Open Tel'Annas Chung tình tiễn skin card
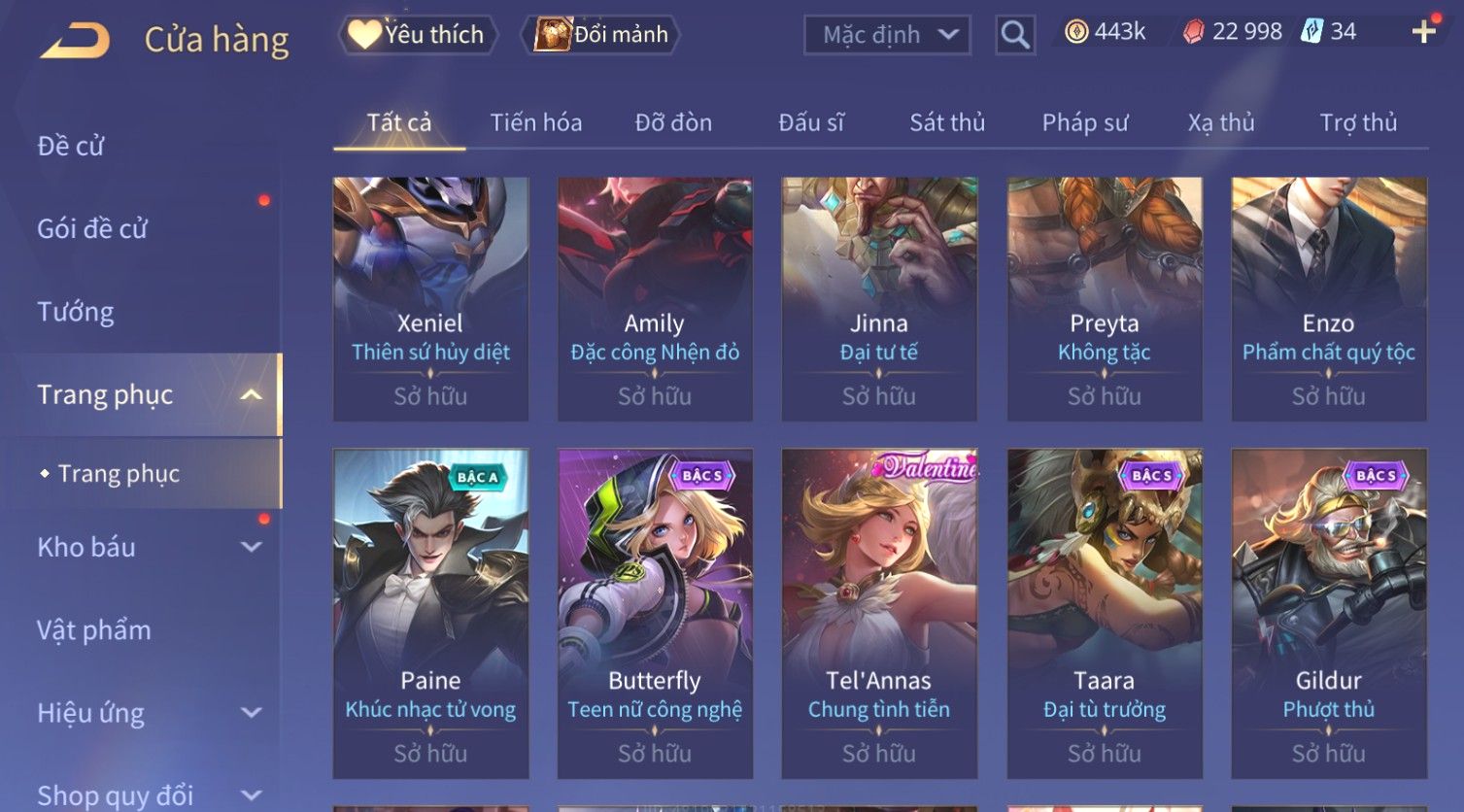 [879, 614]
